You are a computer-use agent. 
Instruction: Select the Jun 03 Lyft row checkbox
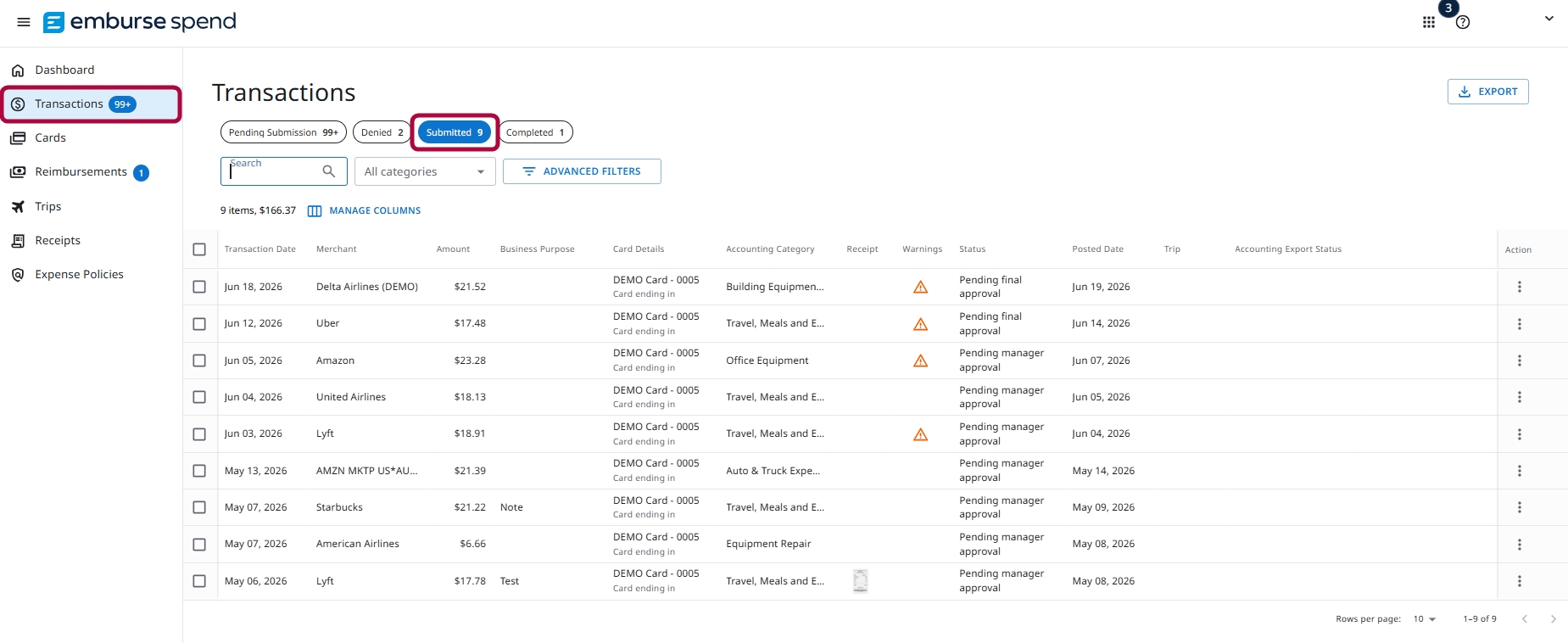coord(199,433)
